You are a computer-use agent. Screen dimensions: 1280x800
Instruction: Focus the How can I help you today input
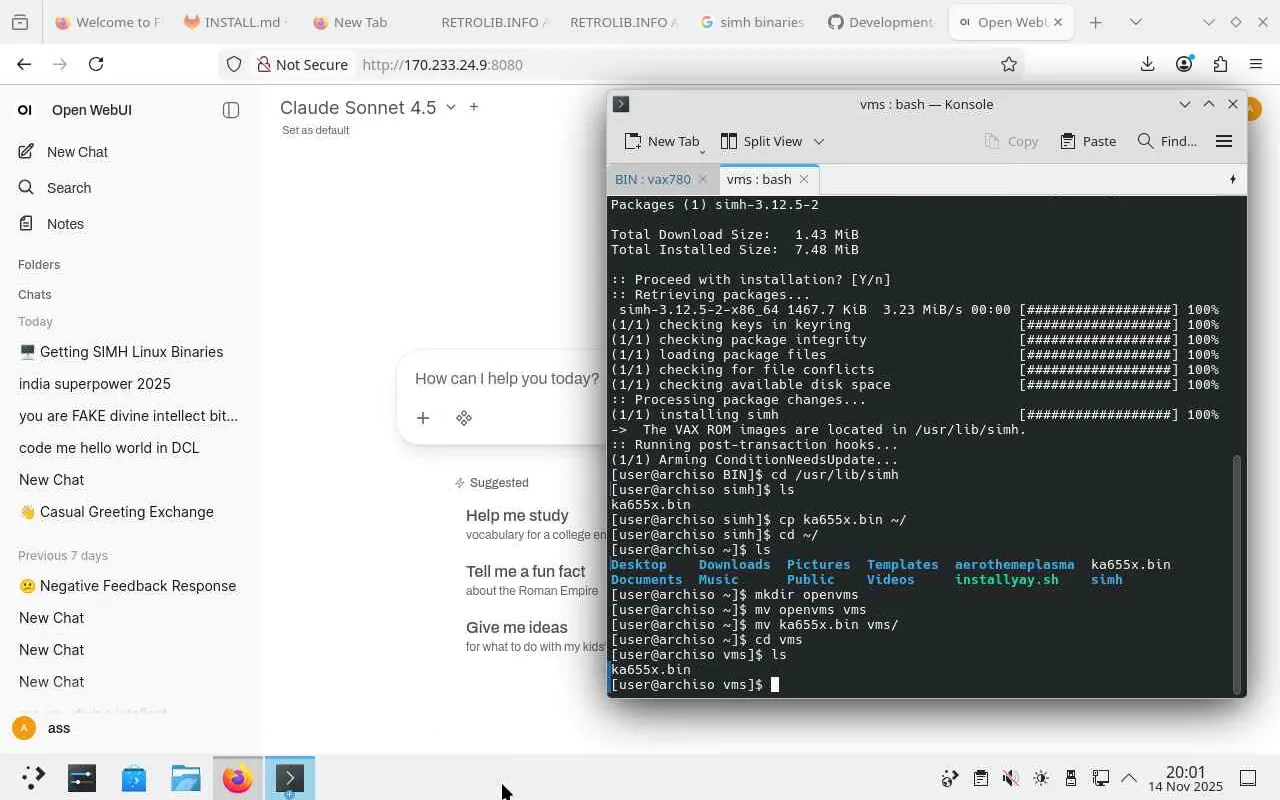tap(506, 379)
